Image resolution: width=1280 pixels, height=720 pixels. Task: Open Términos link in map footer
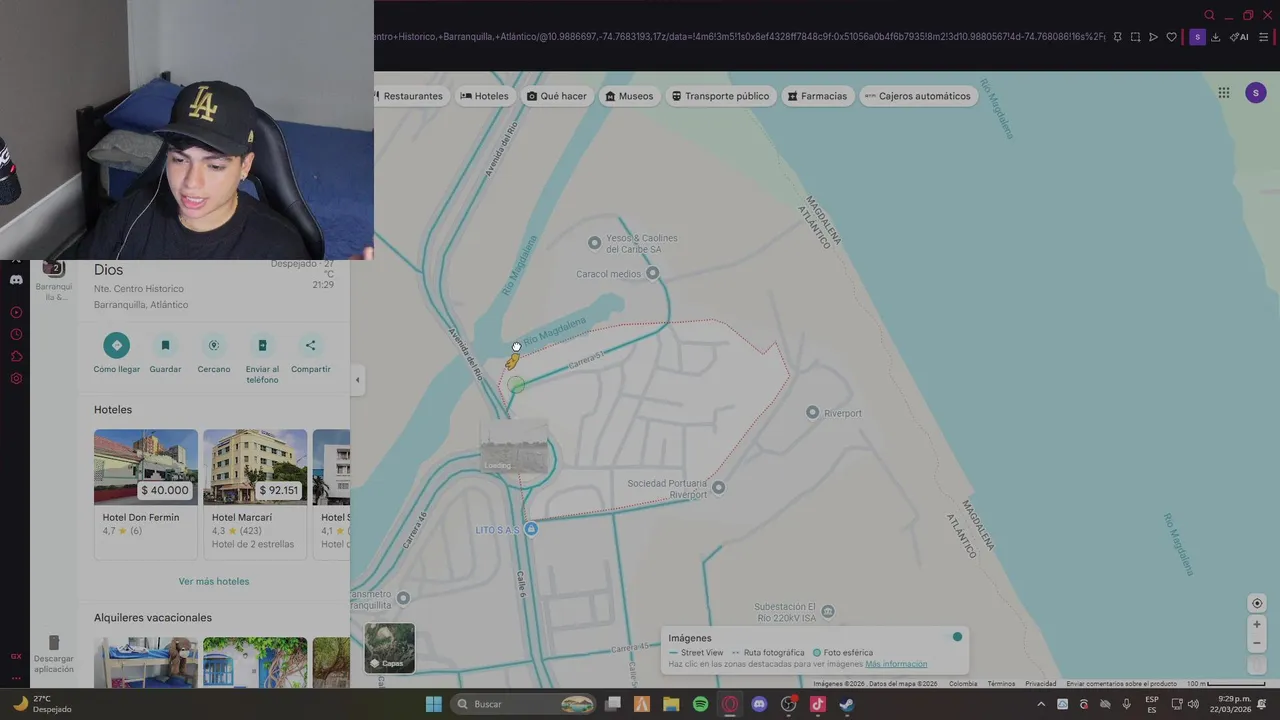point(1001,684)
